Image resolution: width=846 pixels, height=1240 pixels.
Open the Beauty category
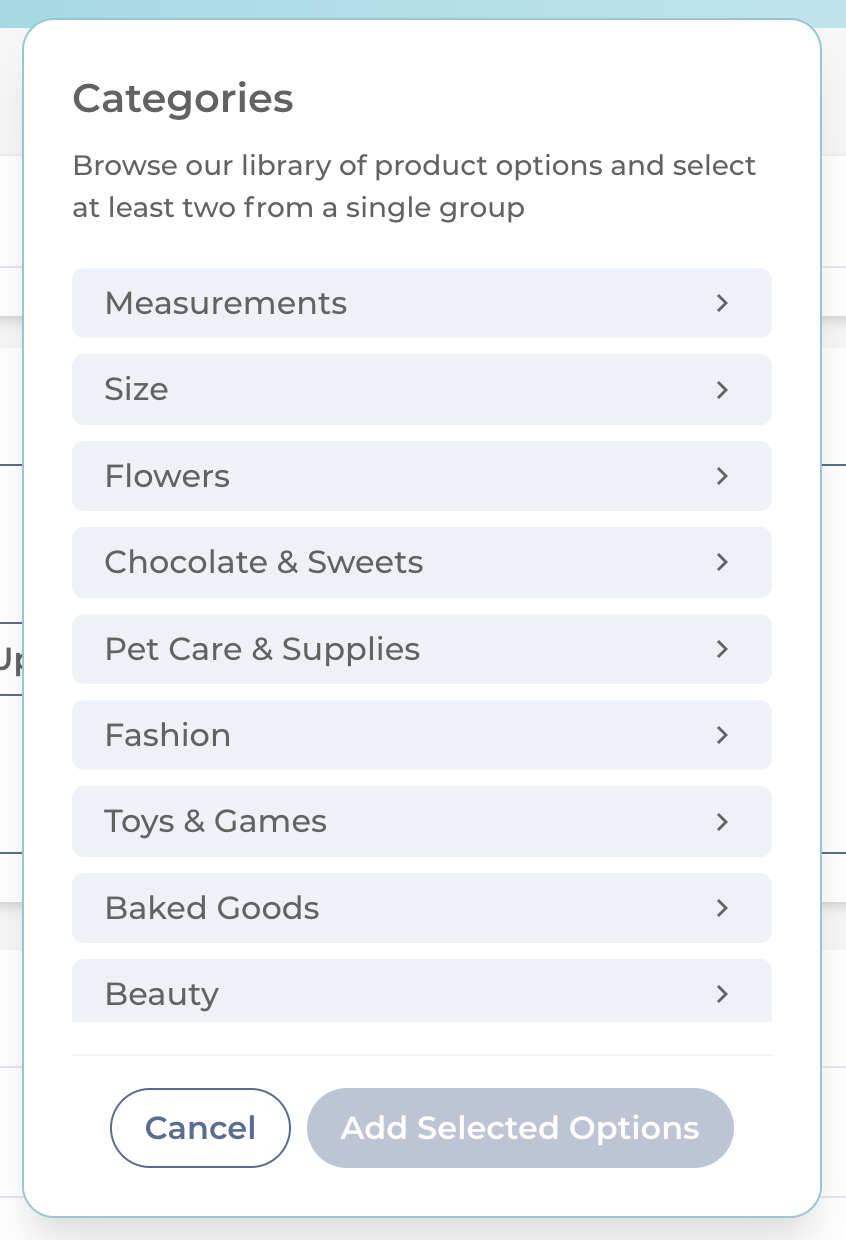point(421,991)
